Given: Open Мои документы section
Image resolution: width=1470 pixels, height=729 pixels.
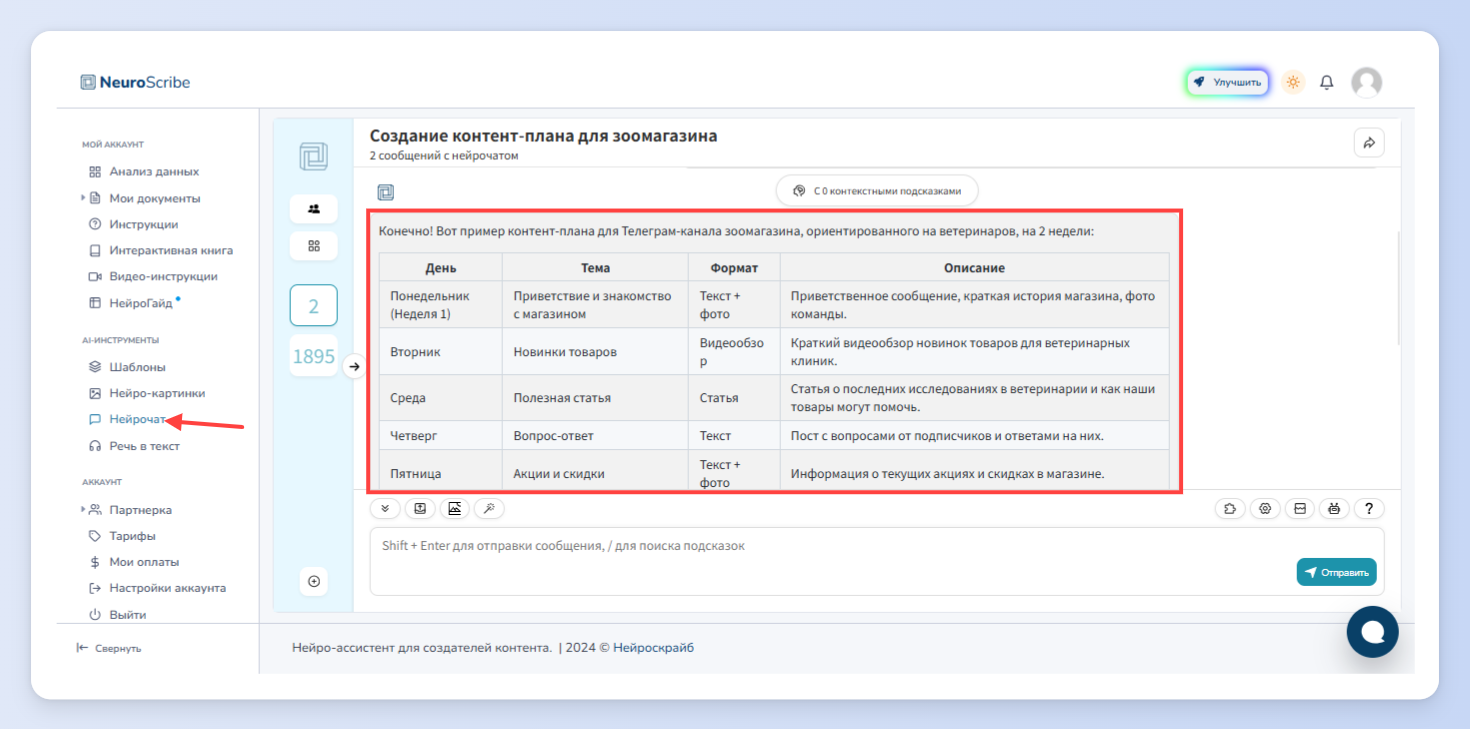Looking at the screenshot, I should tap(155, 198).
